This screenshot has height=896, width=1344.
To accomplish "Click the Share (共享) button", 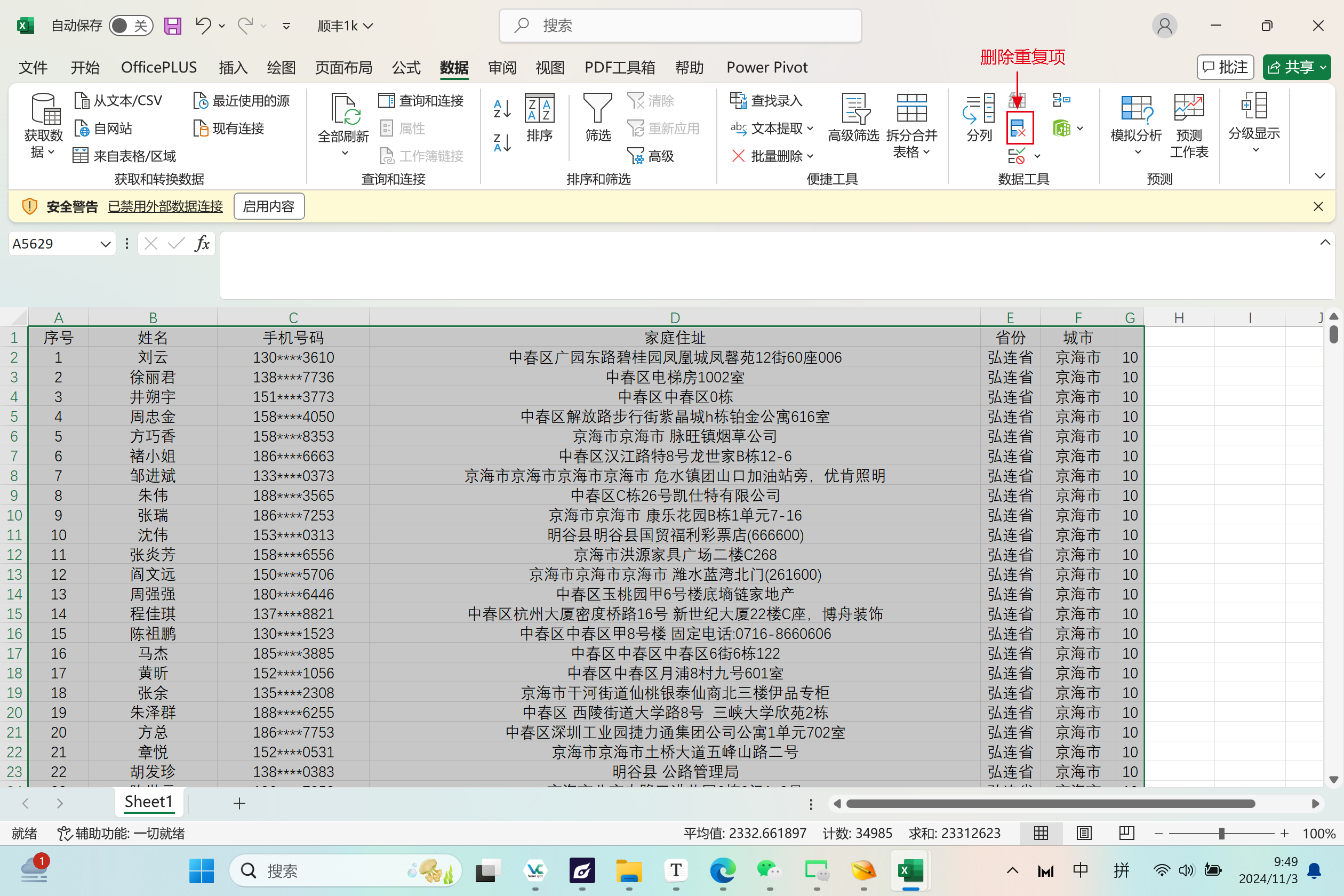I will click(x=1297, y=67).
